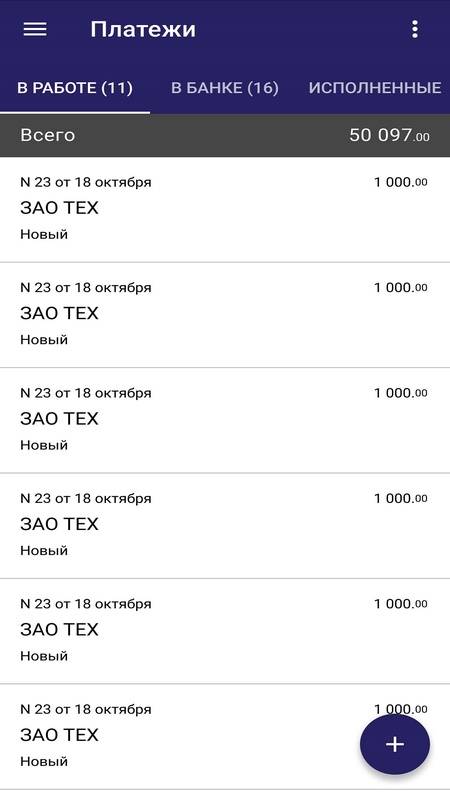
Task: Click the Новый status of first payment
Action: point(44,235)
